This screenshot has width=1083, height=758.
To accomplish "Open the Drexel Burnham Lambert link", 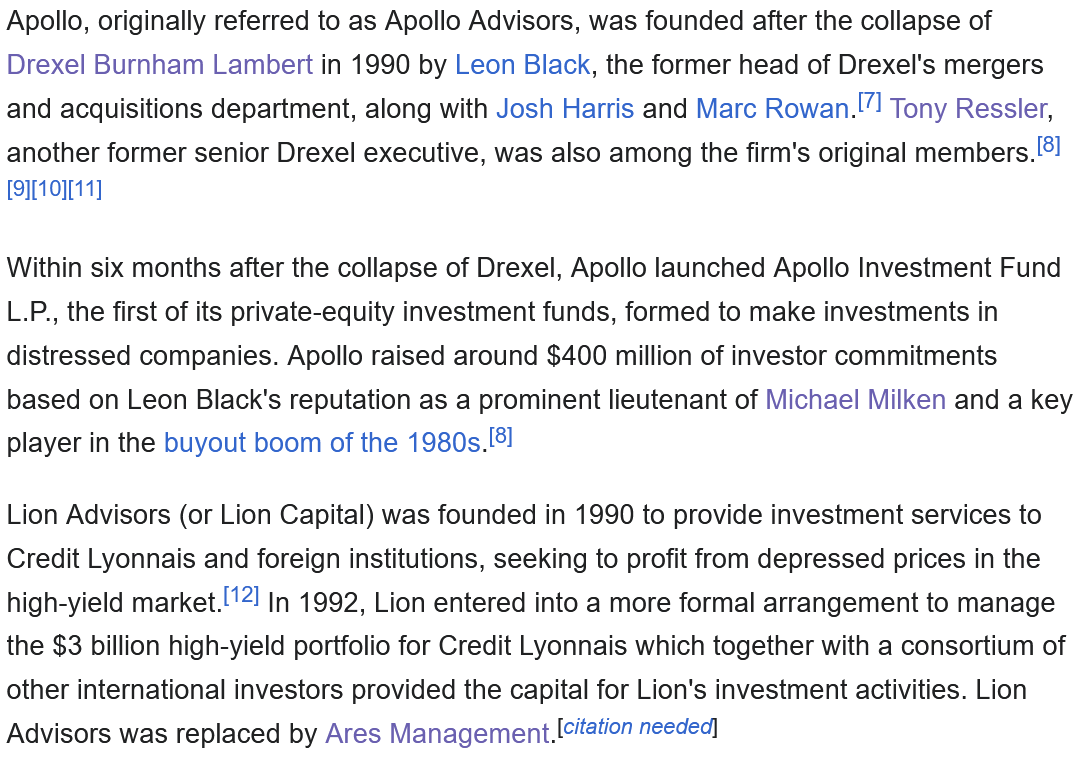I will [160, 65].
